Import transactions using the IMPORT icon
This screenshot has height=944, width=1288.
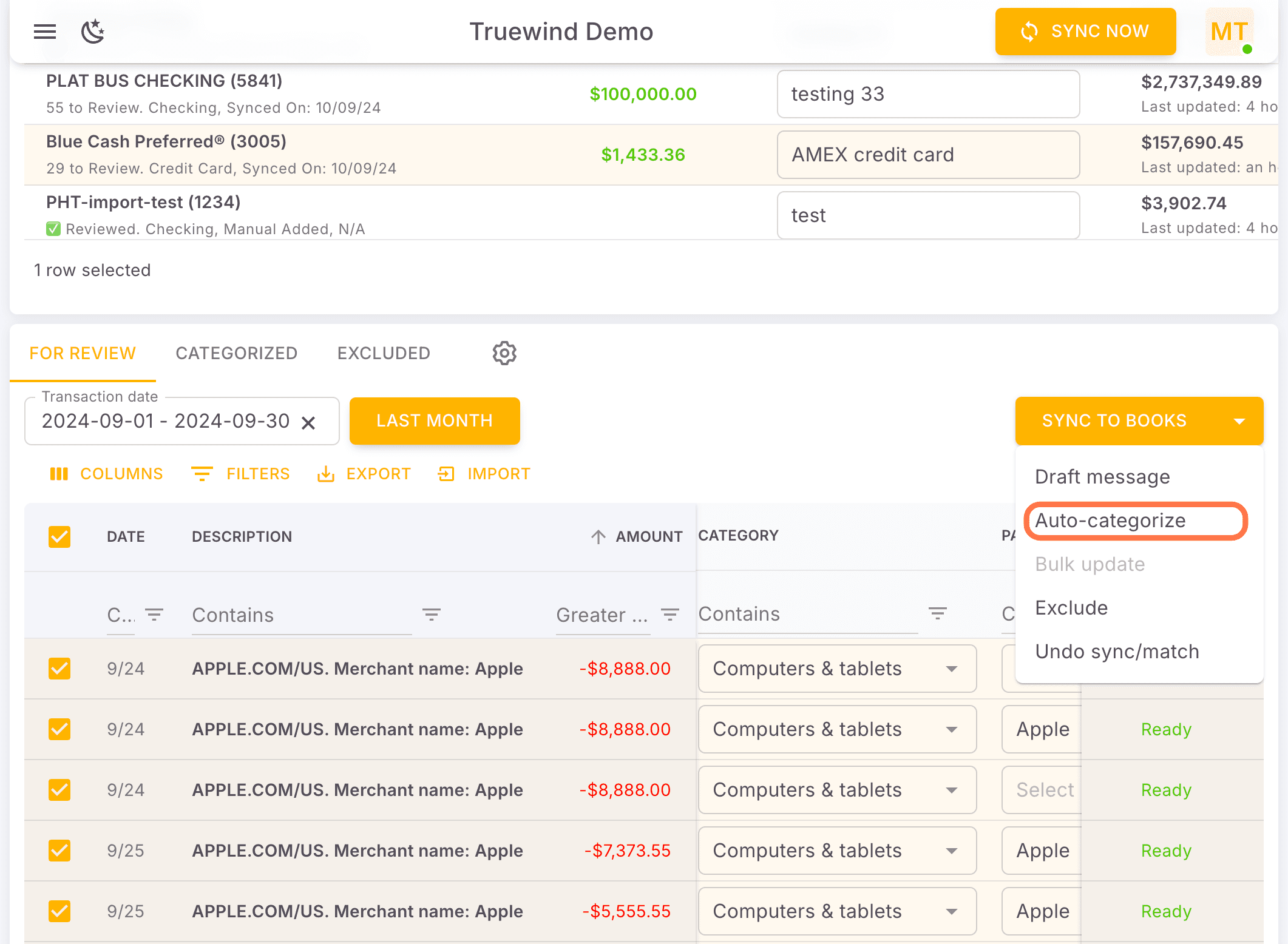point(484,474)
